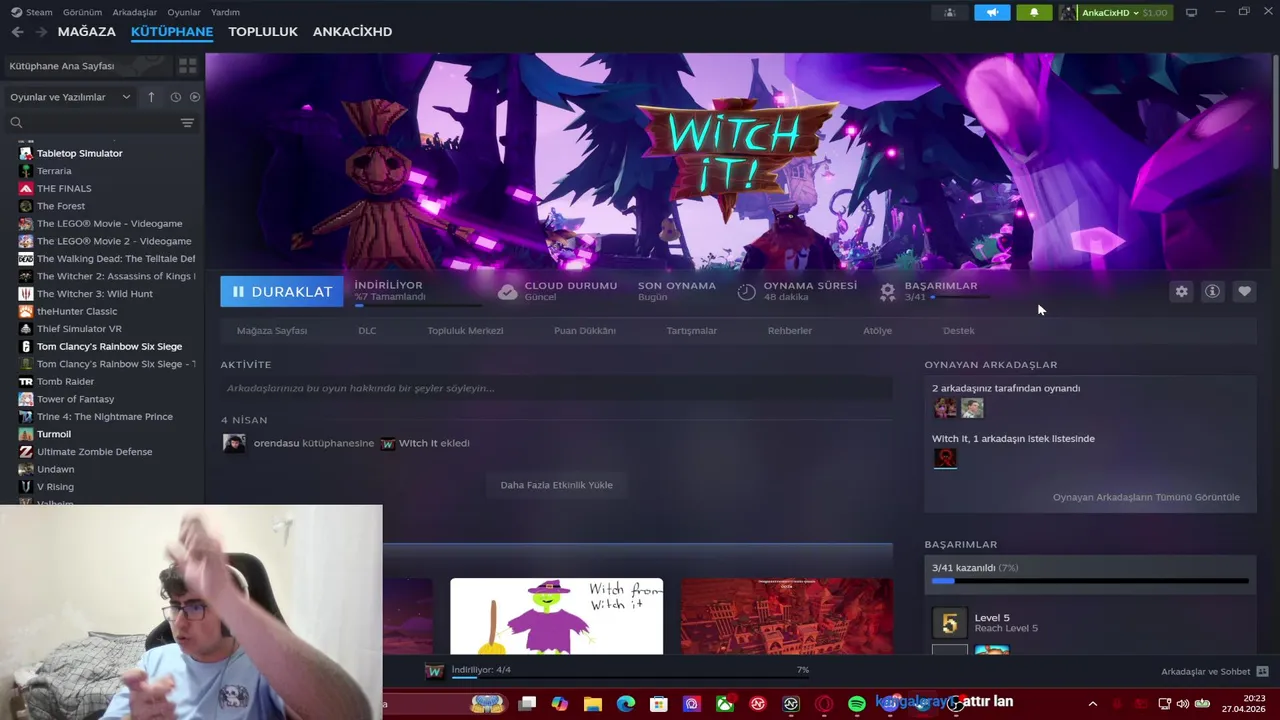Open the announcements megaphone icon
The image size is (1280, 720).
pos(992,12)
